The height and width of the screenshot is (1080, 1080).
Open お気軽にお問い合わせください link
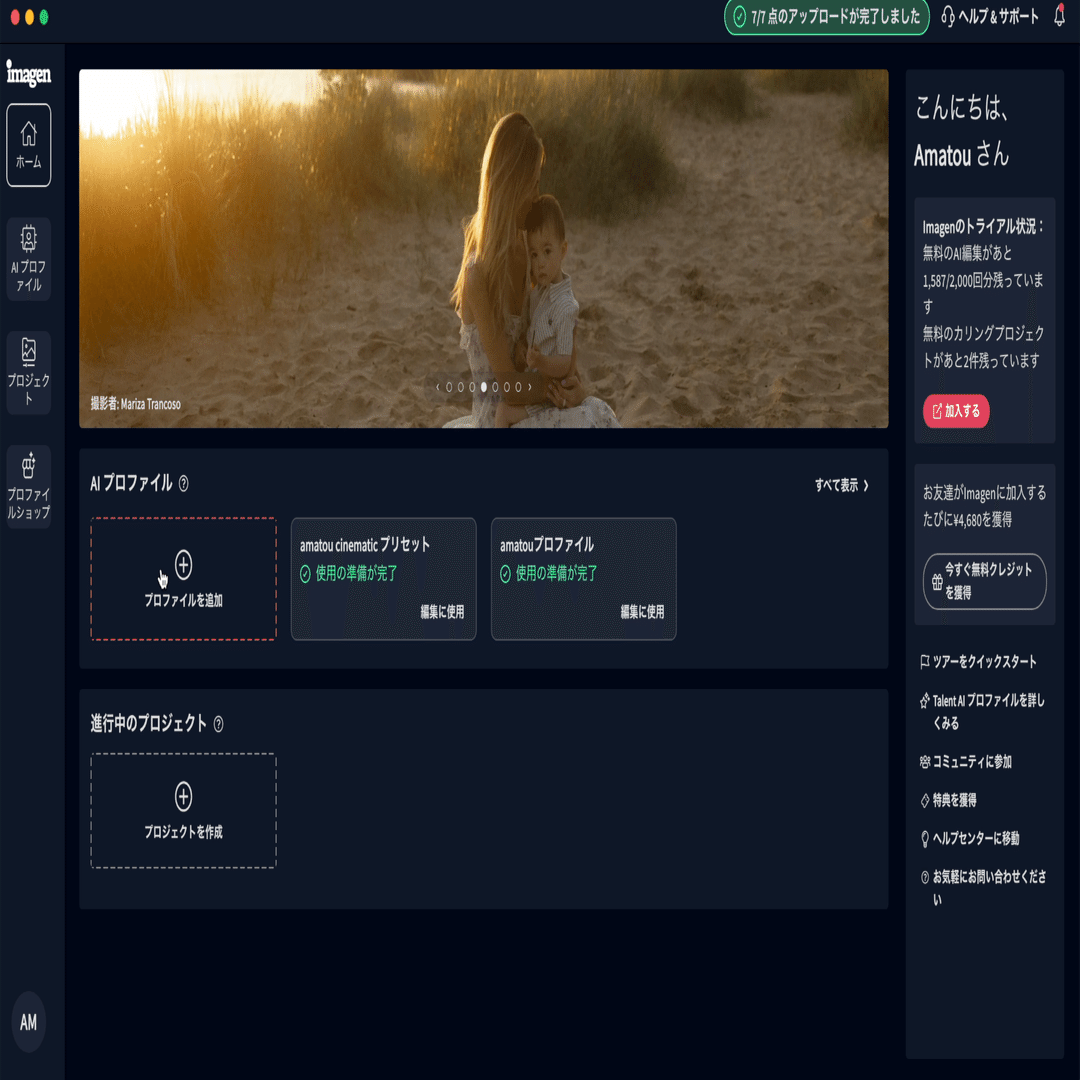[x=984, y=888]
